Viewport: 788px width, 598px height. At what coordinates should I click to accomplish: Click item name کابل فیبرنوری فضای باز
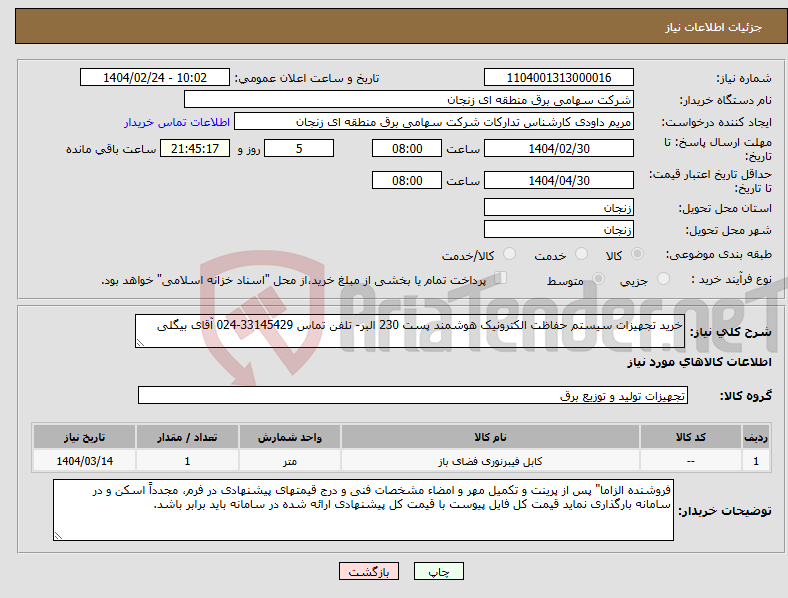490,461
